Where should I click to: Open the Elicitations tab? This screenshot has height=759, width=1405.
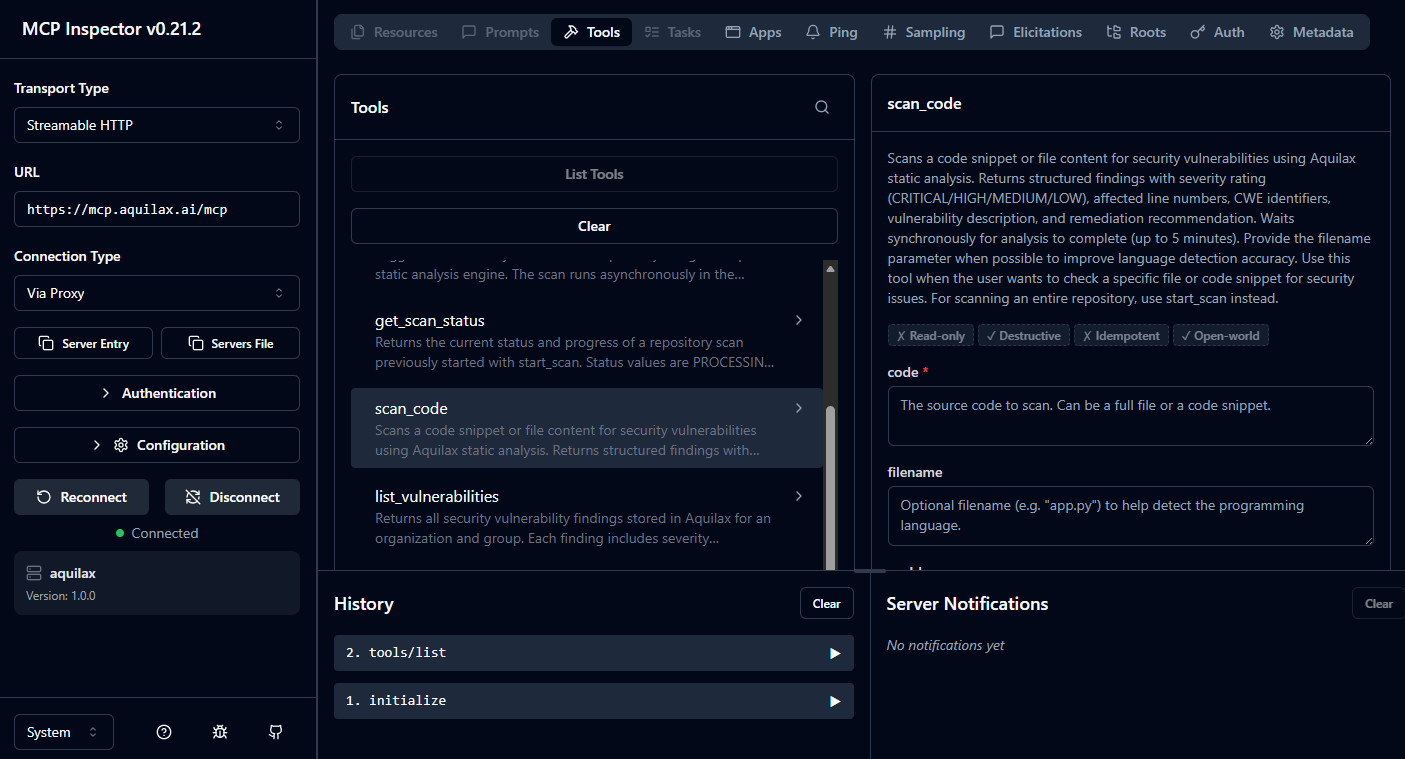(1035, 32)
